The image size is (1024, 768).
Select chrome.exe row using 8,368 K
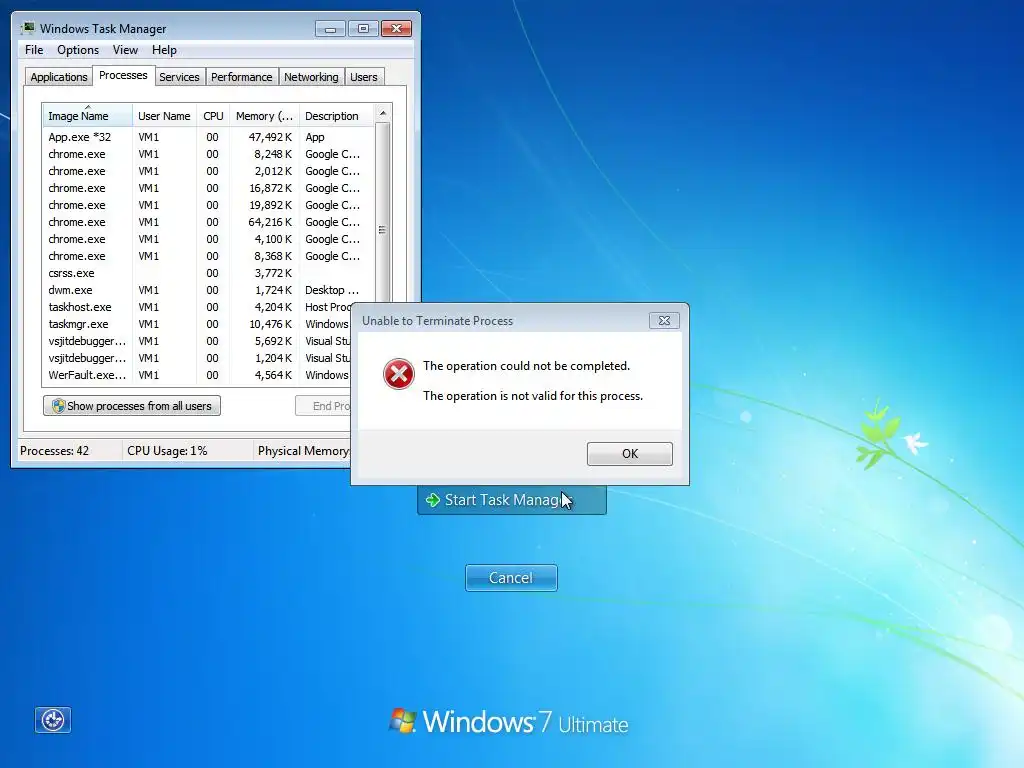click(208, 256)
